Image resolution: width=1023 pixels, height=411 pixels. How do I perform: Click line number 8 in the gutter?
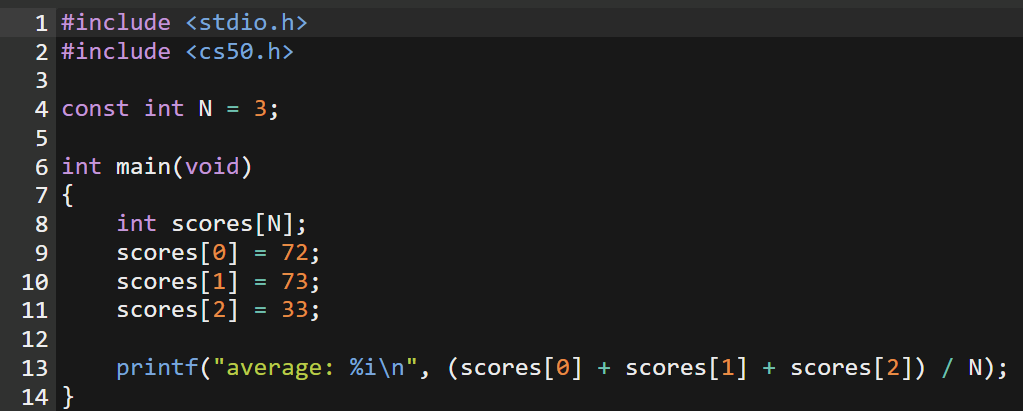click(x=41, y=224)
